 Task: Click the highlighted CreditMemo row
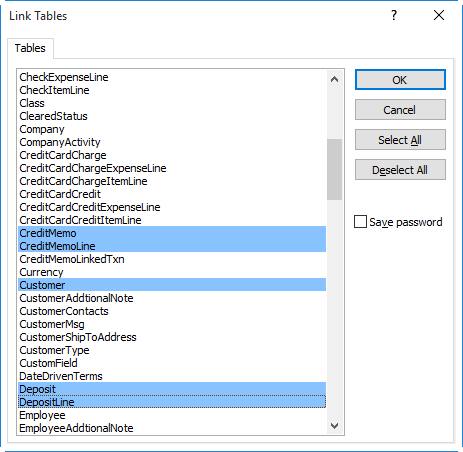click(x=172, y=233)
